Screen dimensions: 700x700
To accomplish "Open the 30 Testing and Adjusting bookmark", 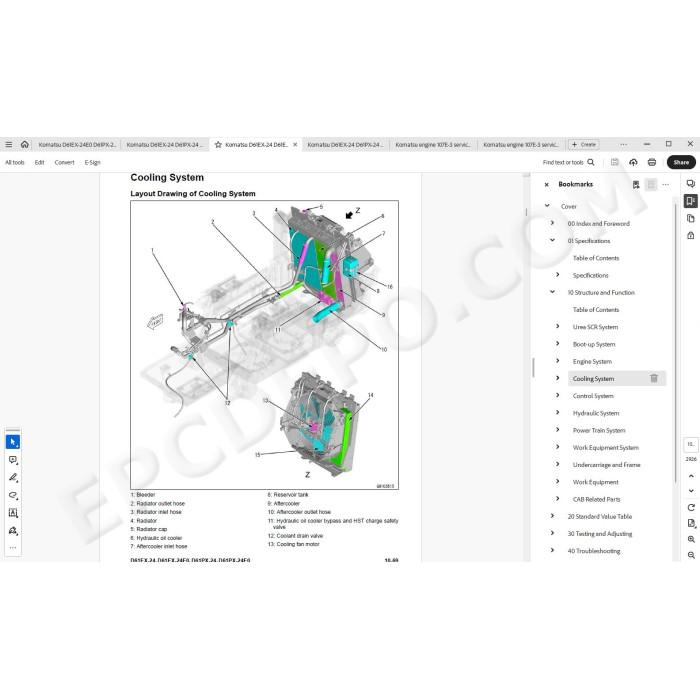I will click(600, 533).
